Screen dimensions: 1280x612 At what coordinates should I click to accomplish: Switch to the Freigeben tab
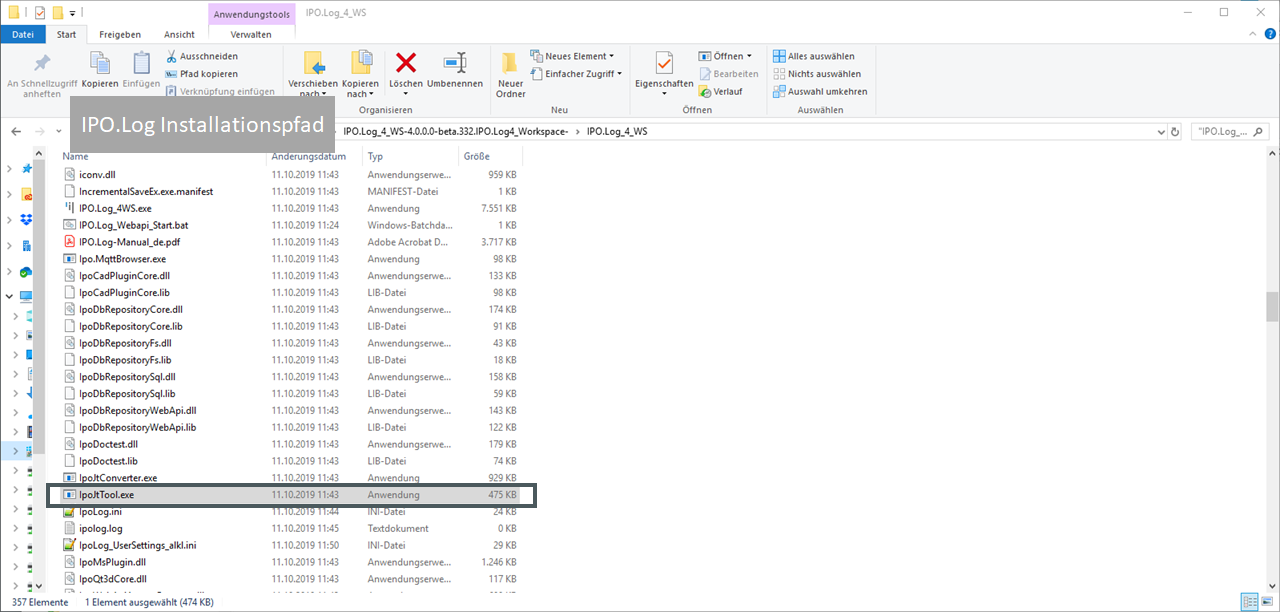[120, 34]
